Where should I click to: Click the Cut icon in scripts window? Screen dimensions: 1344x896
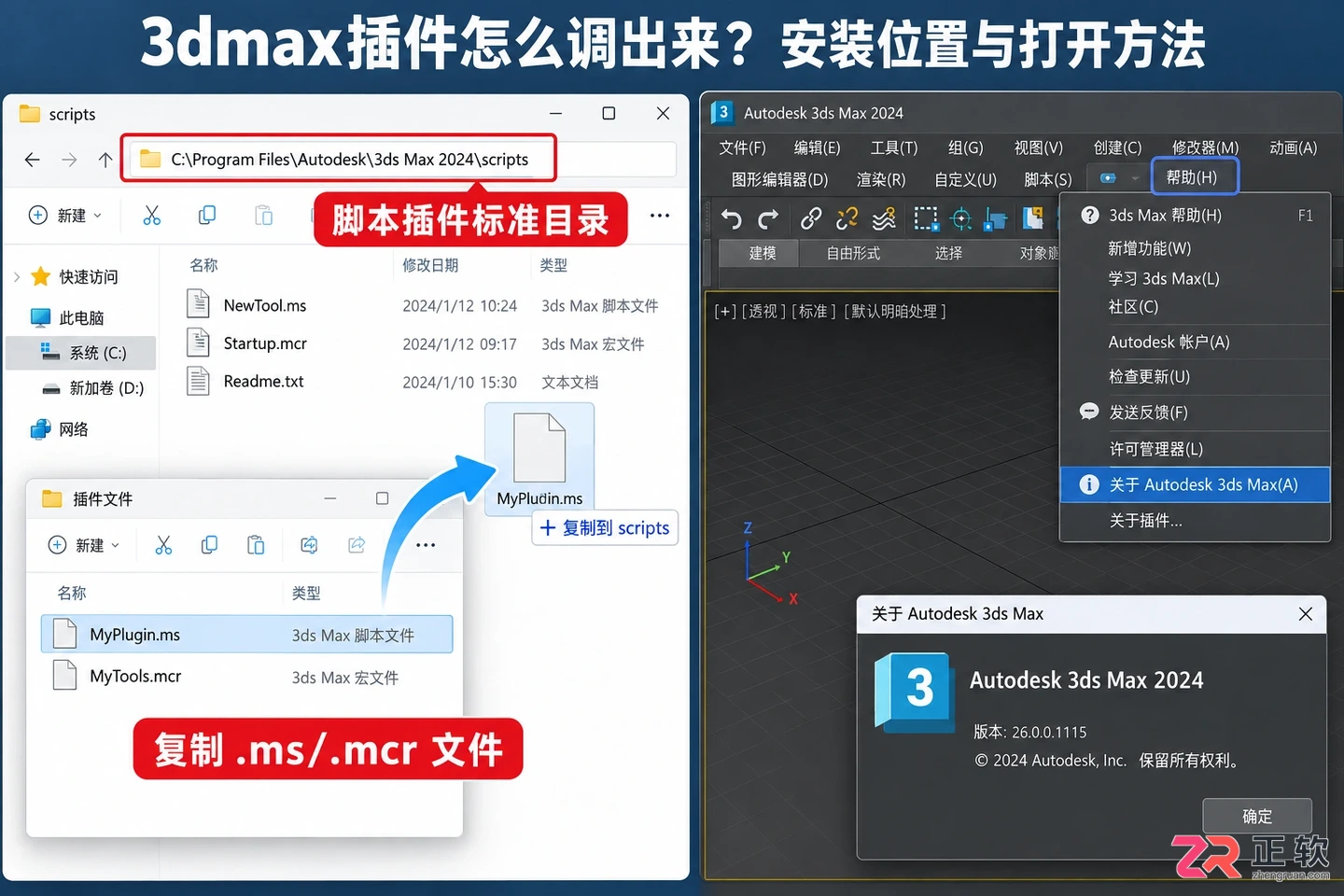(x=152, y=216)
